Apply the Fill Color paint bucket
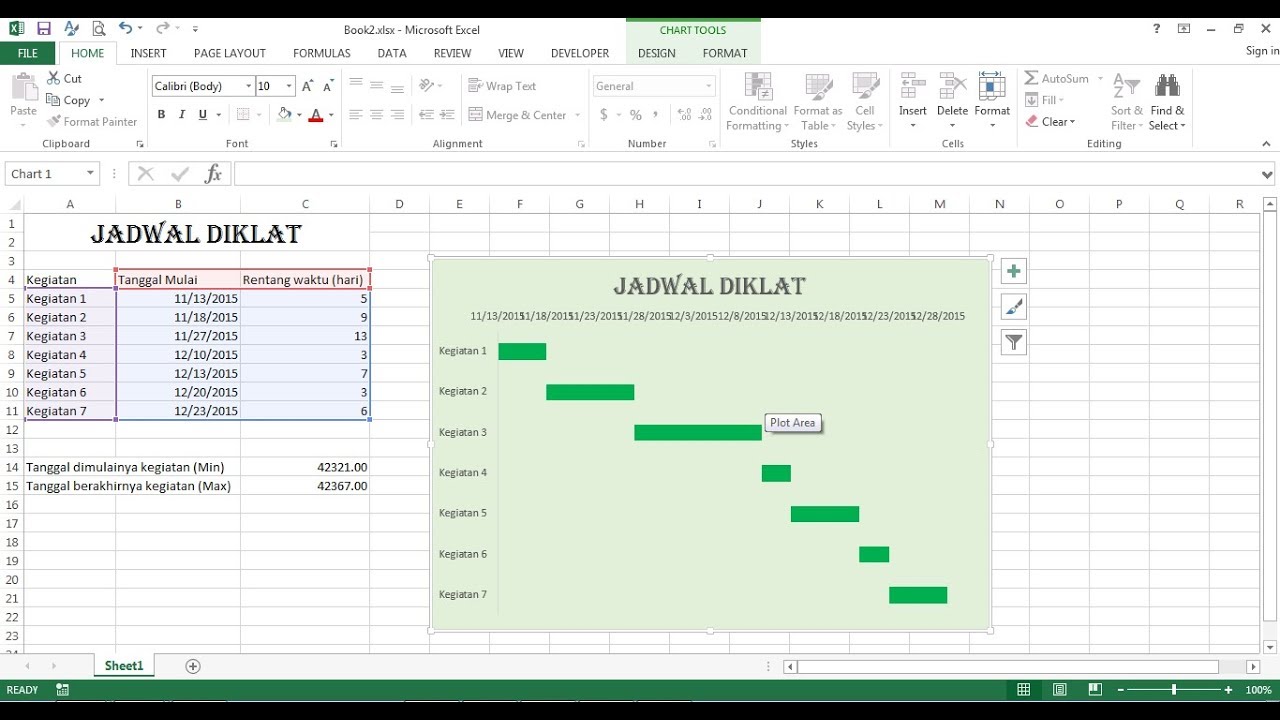 pyautogui.click(x=284, y=115)
